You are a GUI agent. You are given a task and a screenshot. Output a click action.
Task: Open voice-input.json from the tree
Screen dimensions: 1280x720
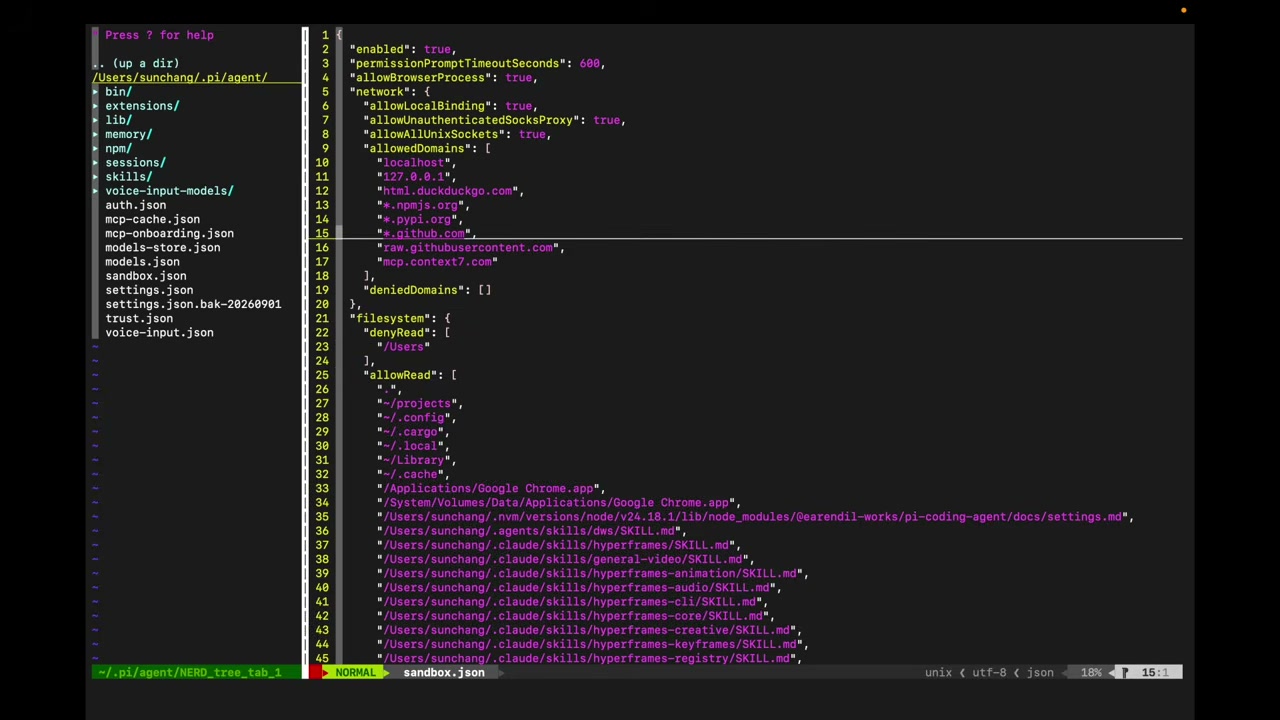point(159,333)
